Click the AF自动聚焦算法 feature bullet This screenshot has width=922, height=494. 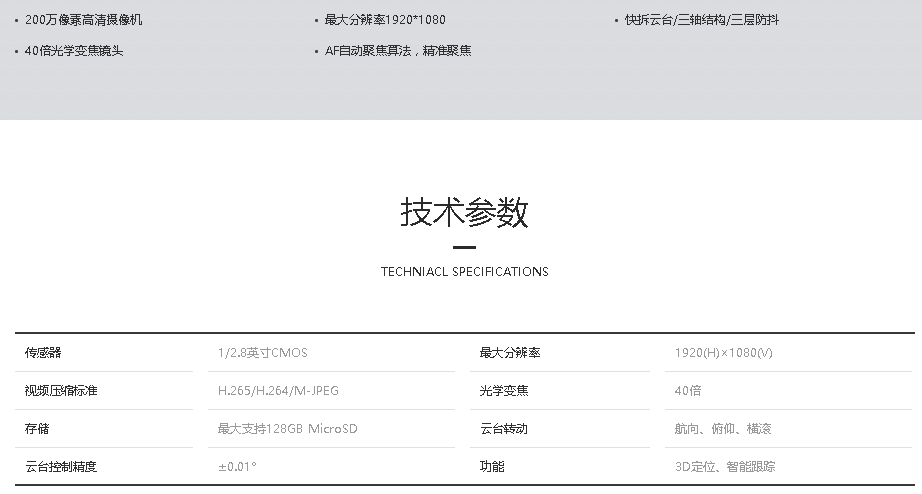click(x=398, y=51)
